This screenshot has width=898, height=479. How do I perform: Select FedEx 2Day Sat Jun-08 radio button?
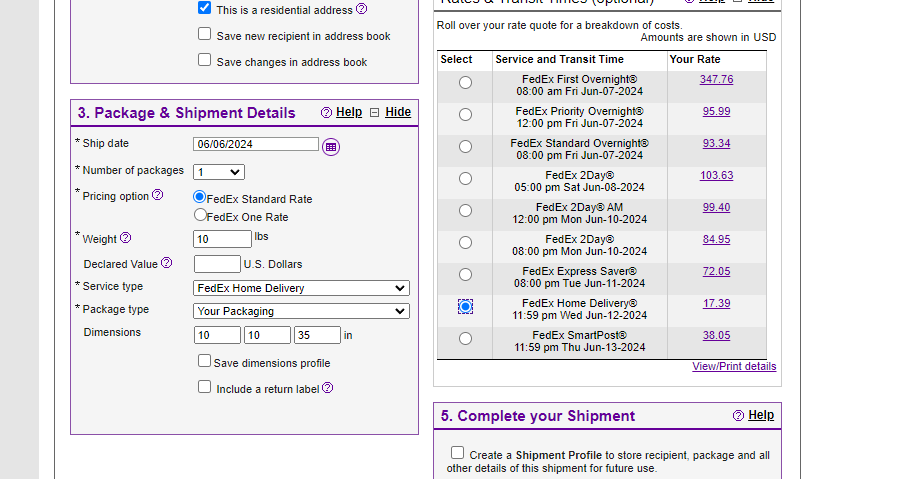pos(465,179)
